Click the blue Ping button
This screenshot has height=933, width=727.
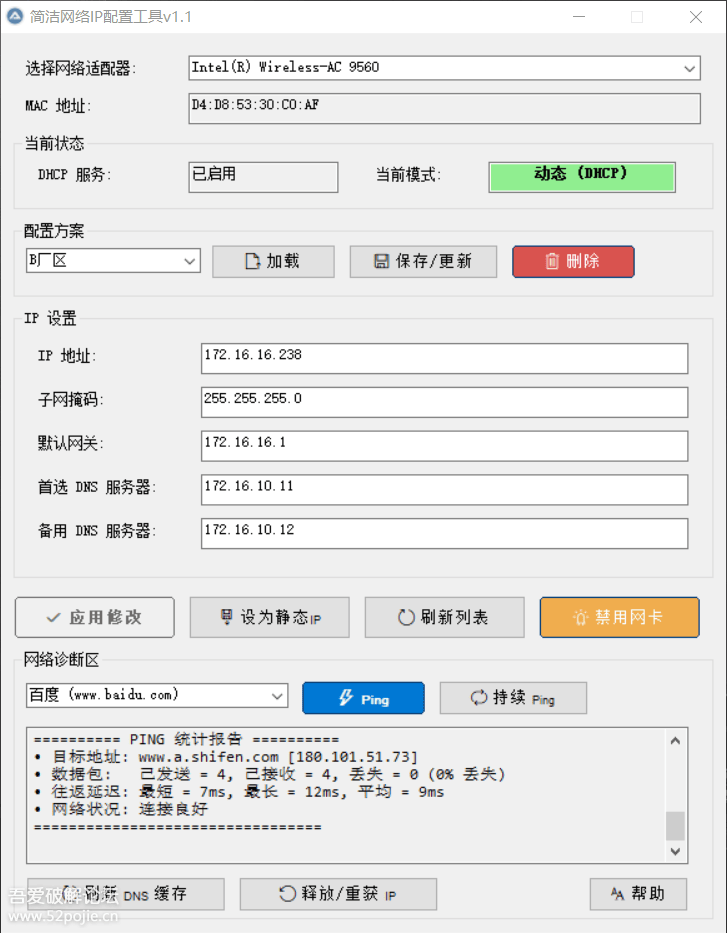[364, 698]
